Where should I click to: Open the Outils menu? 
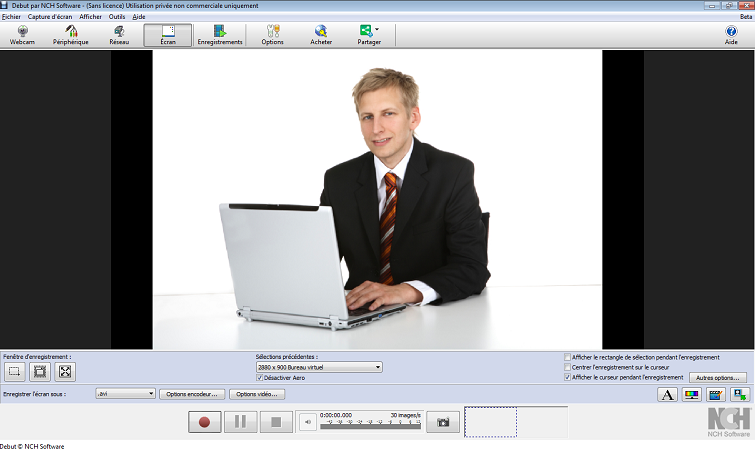click(117, 16)
